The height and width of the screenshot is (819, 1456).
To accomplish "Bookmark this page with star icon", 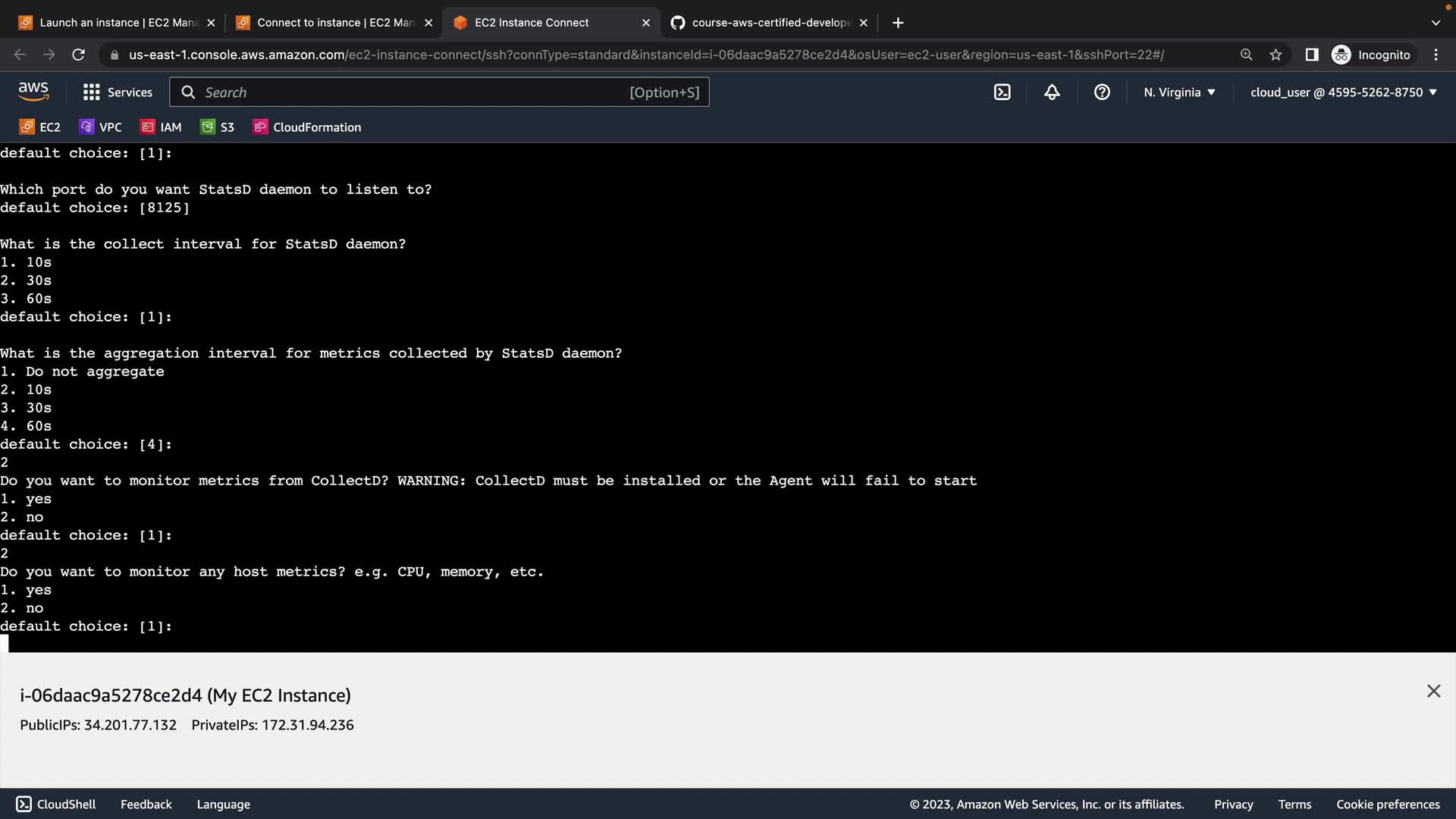I will pyautogui.click(x=1276, y=55).
